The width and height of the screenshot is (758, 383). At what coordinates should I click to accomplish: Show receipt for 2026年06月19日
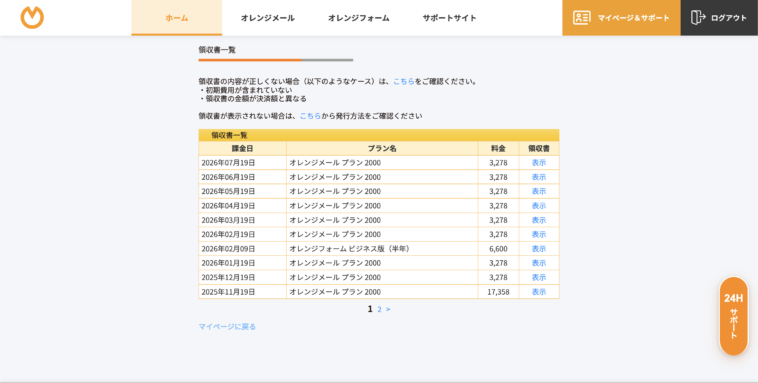pyautogui.click(x=539, y=177)
